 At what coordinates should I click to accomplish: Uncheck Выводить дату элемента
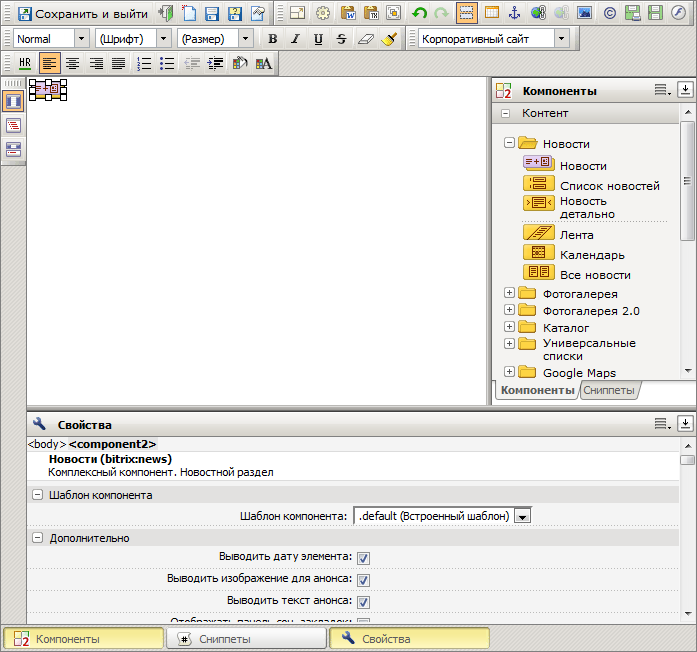coord(363,558)
